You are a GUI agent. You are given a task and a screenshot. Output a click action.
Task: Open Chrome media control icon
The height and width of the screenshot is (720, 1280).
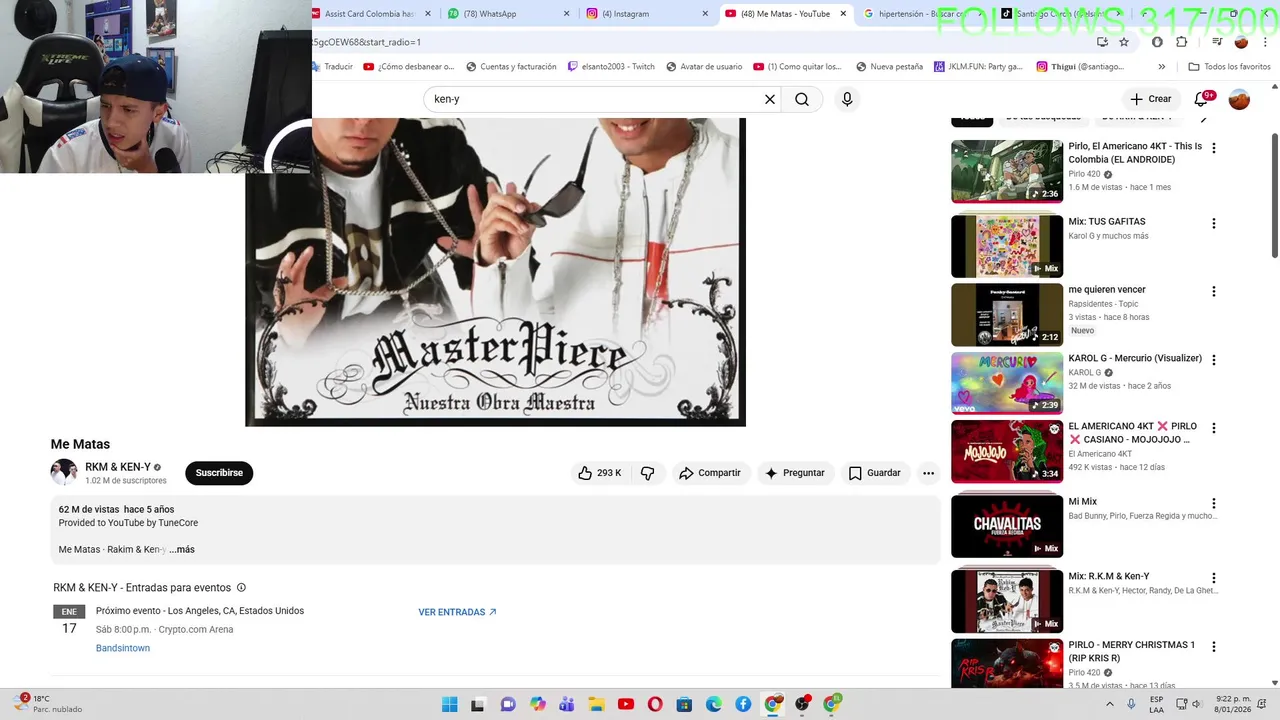[x=1217, y=42]
